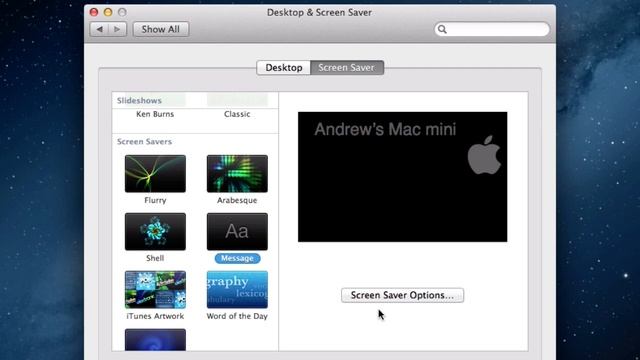Go forward with the right arrow button
The height and width of the screenshot is (360, 640).
(x=117, y=29)
